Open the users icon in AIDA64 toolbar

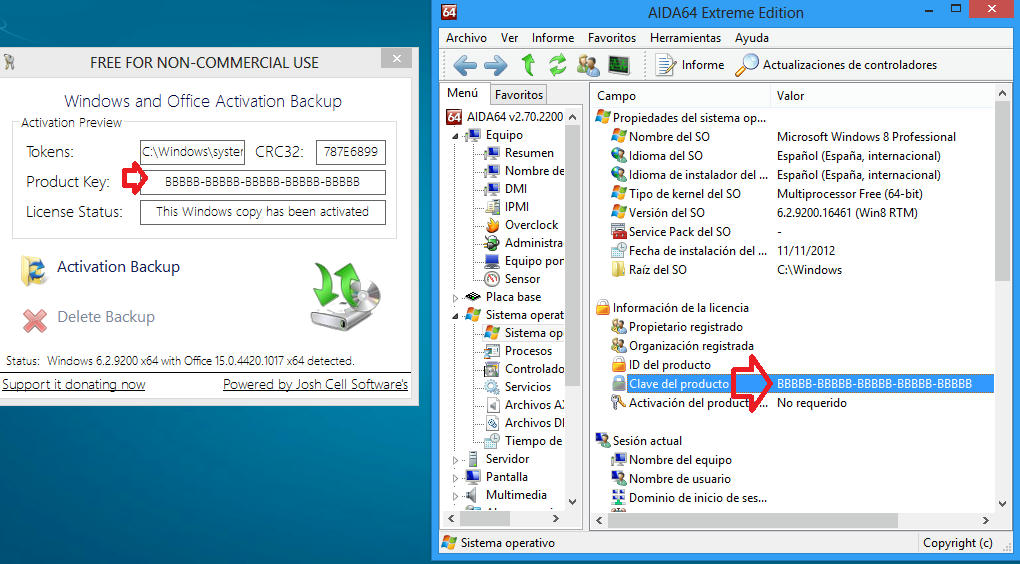[x=588, y=65]
